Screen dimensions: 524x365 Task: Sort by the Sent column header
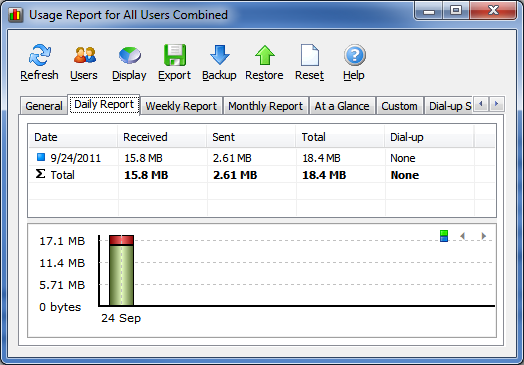(251, 137)
